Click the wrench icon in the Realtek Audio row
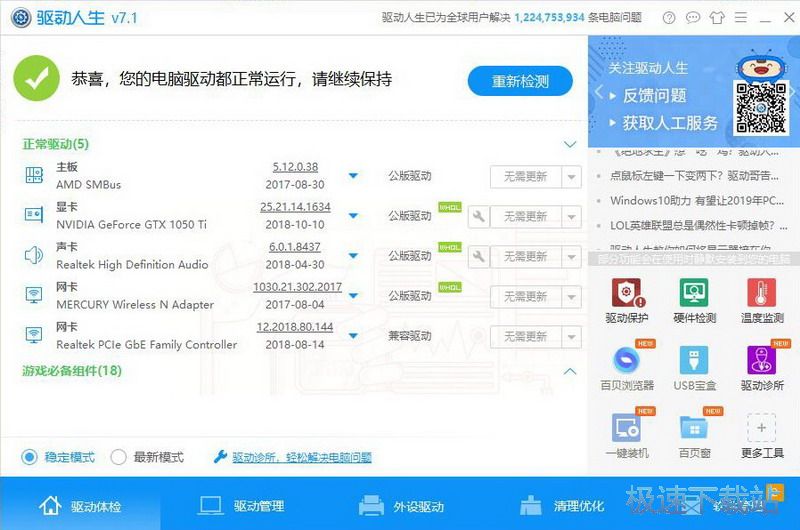Viewport: 800px width, 530px height. pos(479,256)
